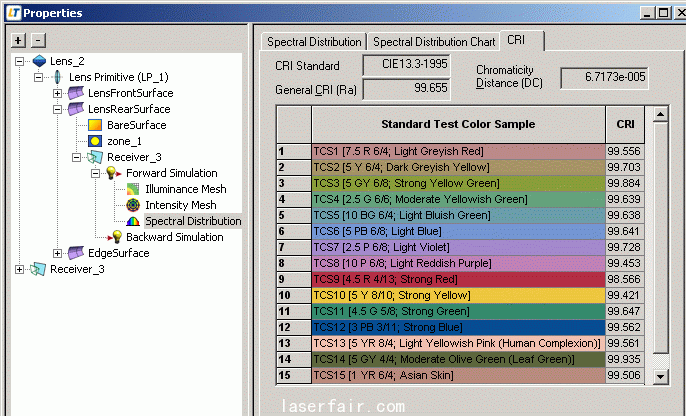Click the LensFrontSurface purple surface icon
Image resolution: width=686 pixels, height=416 pixels.
point(76,93)
